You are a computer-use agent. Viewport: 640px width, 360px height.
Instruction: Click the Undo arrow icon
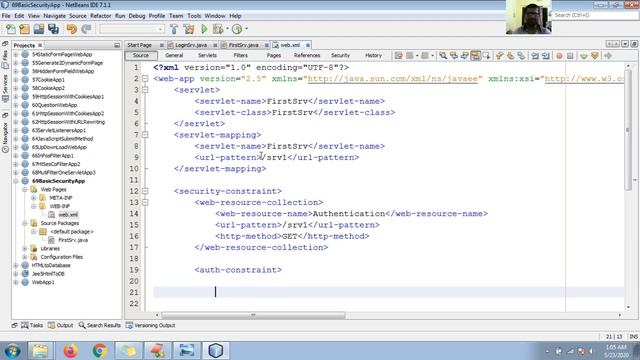72,29
